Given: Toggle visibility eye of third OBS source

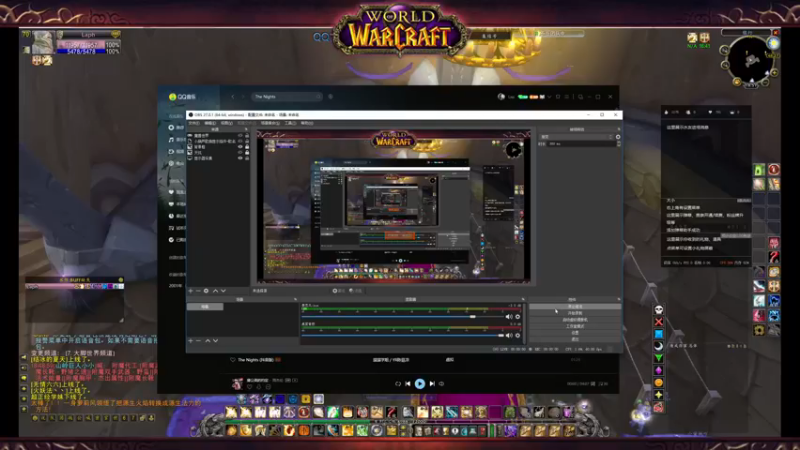Looking at the screenshot, I should (240, 147).
